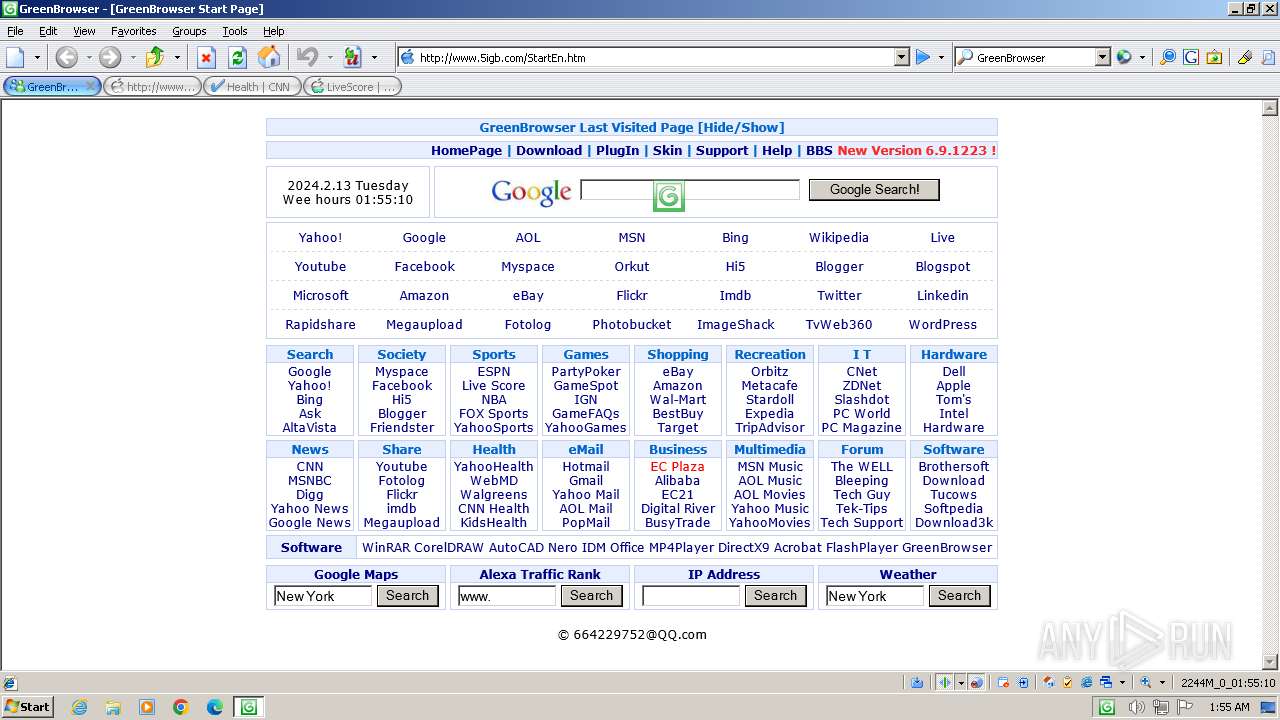Refresh the page with the green arrows icon
Screen dimensions: 1280x720
click(x=237, y=57)
